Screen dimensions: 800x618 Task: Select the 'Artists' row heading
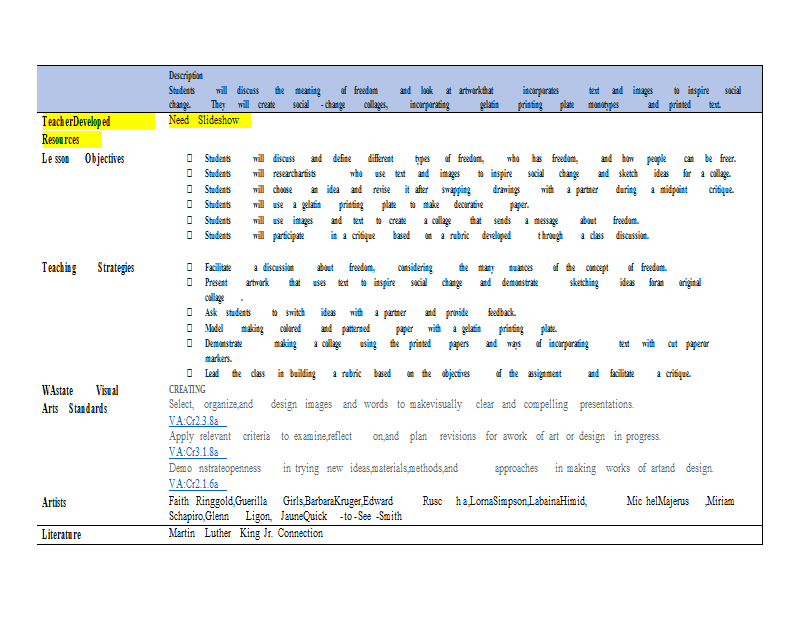click(x=54, y=502)
